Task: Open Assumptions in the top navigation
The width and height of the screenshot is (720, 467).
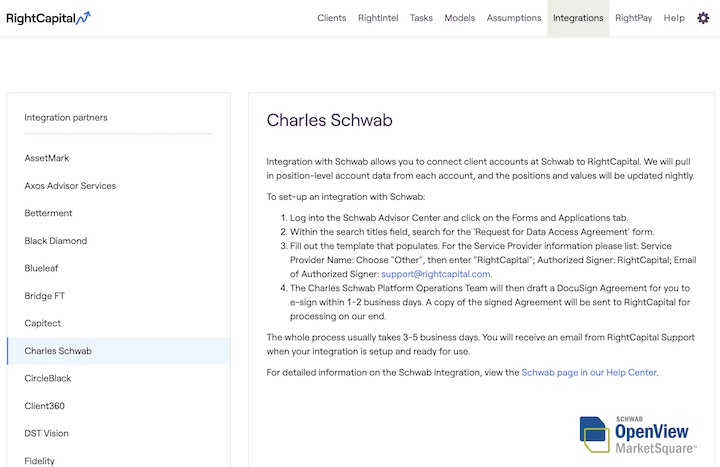Action: point(514,18)
